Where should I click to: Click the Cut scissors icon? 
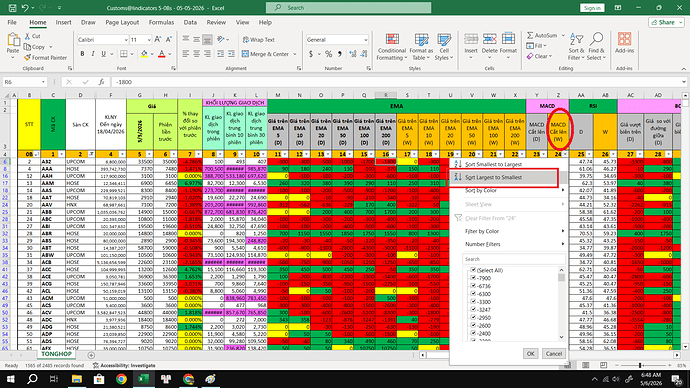(27, 36)
